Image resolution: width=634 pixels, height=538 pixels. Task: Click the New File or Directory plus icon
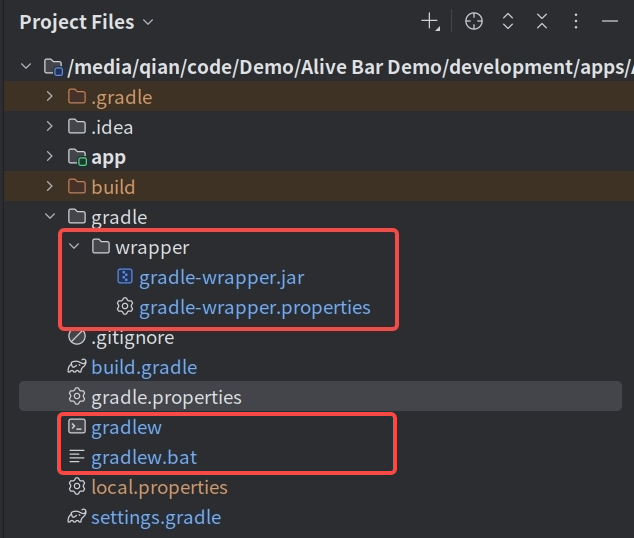430,21
